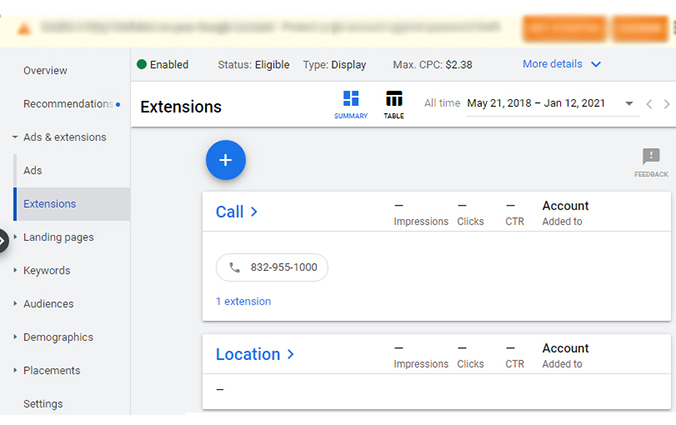Click the blue dot next to Recommendations
Image resolution: width=676 pixels, height=425 pixels.
coord(118,104)
